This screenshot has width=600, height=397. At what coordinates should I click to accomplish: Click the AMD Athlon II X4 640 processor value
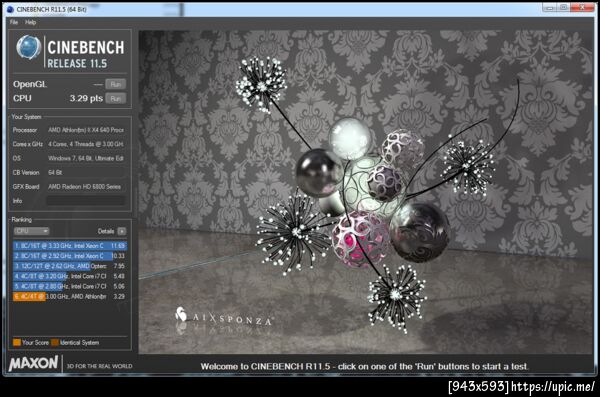coord(86,130)
